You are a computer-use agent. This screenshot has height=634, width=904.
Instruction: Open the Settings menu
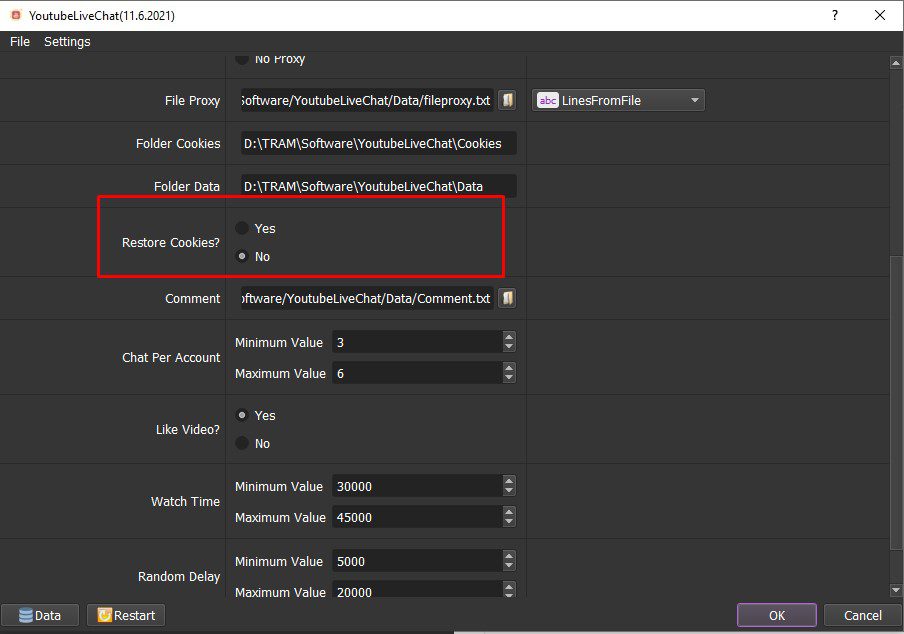[67, 41]
